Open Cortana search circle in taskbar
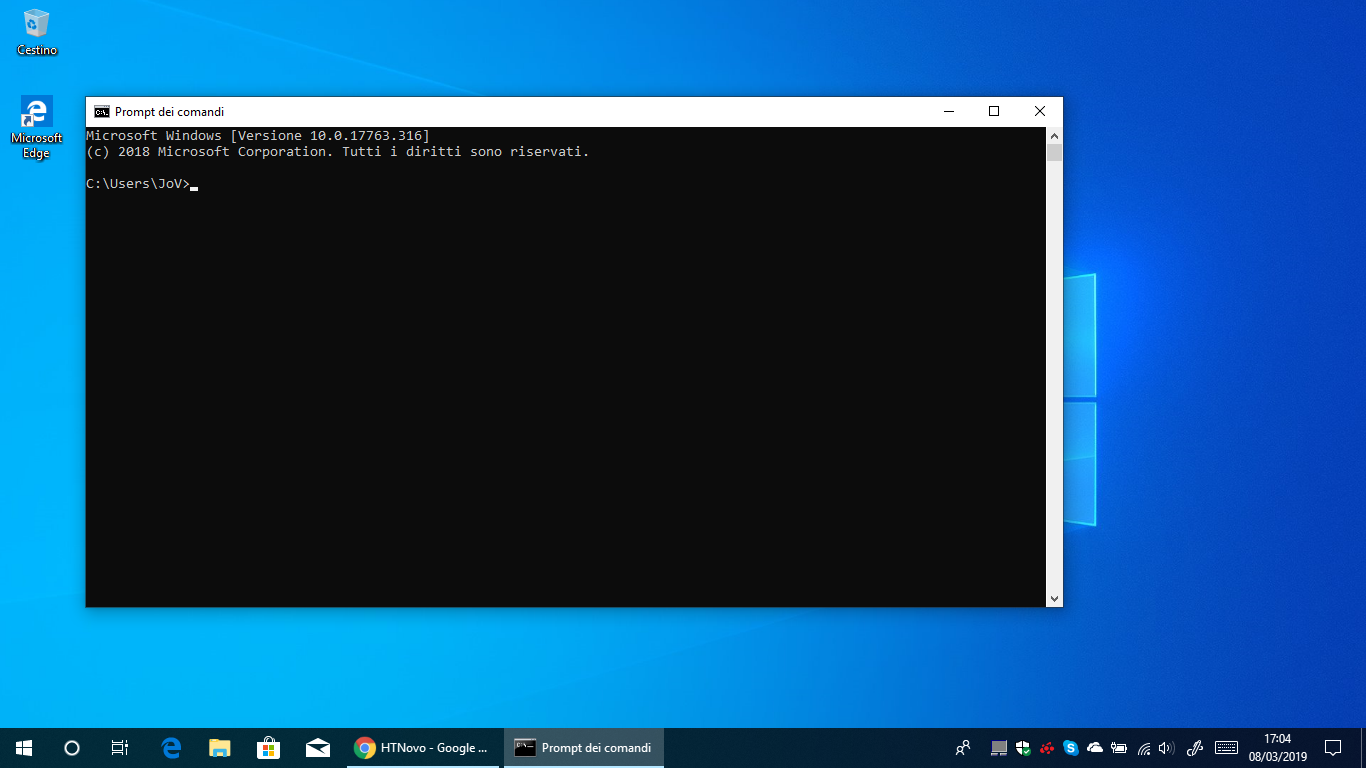 (72, 748)
